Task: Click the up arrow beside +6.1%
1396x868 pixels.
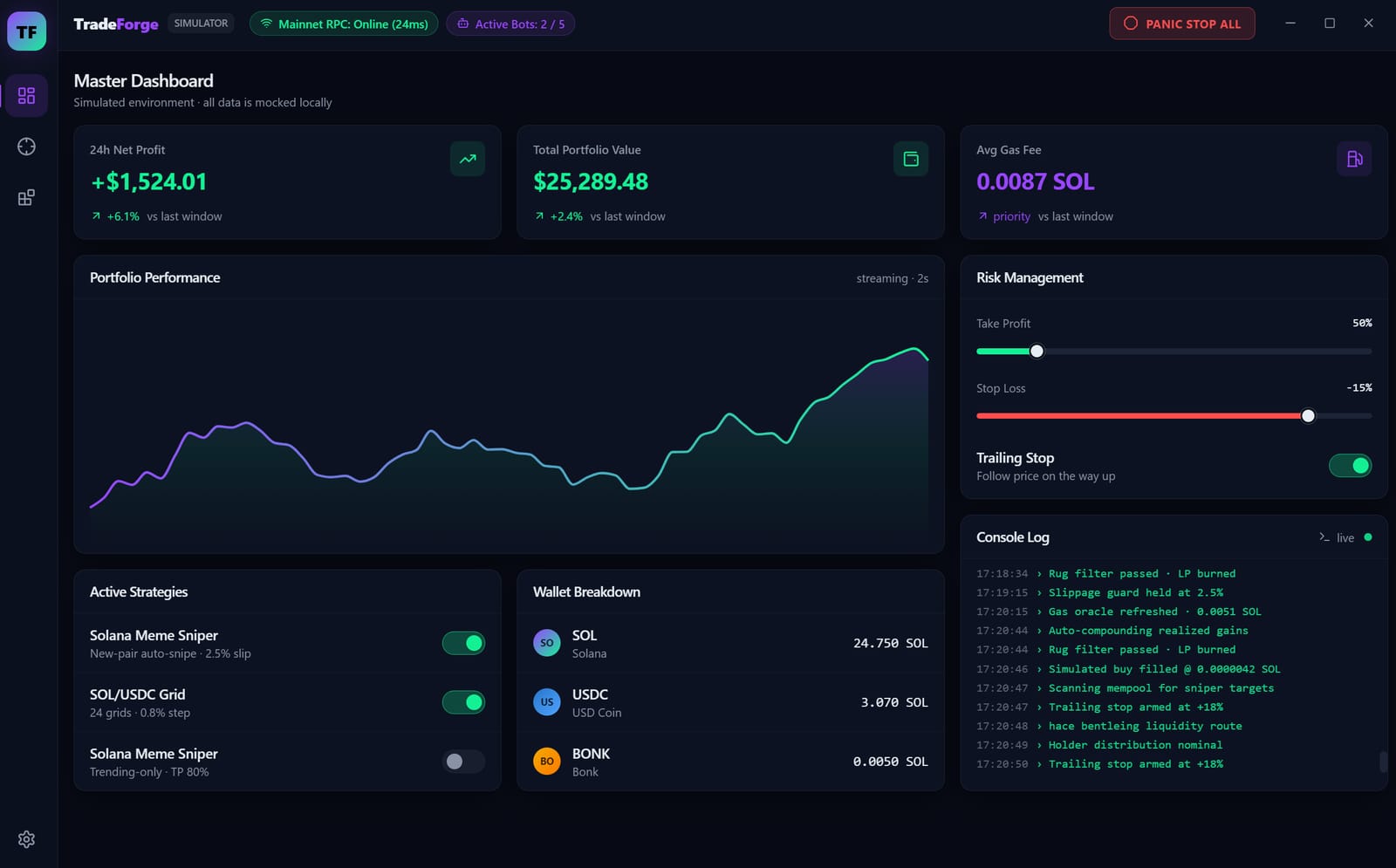Action: (x=96, y=216)
